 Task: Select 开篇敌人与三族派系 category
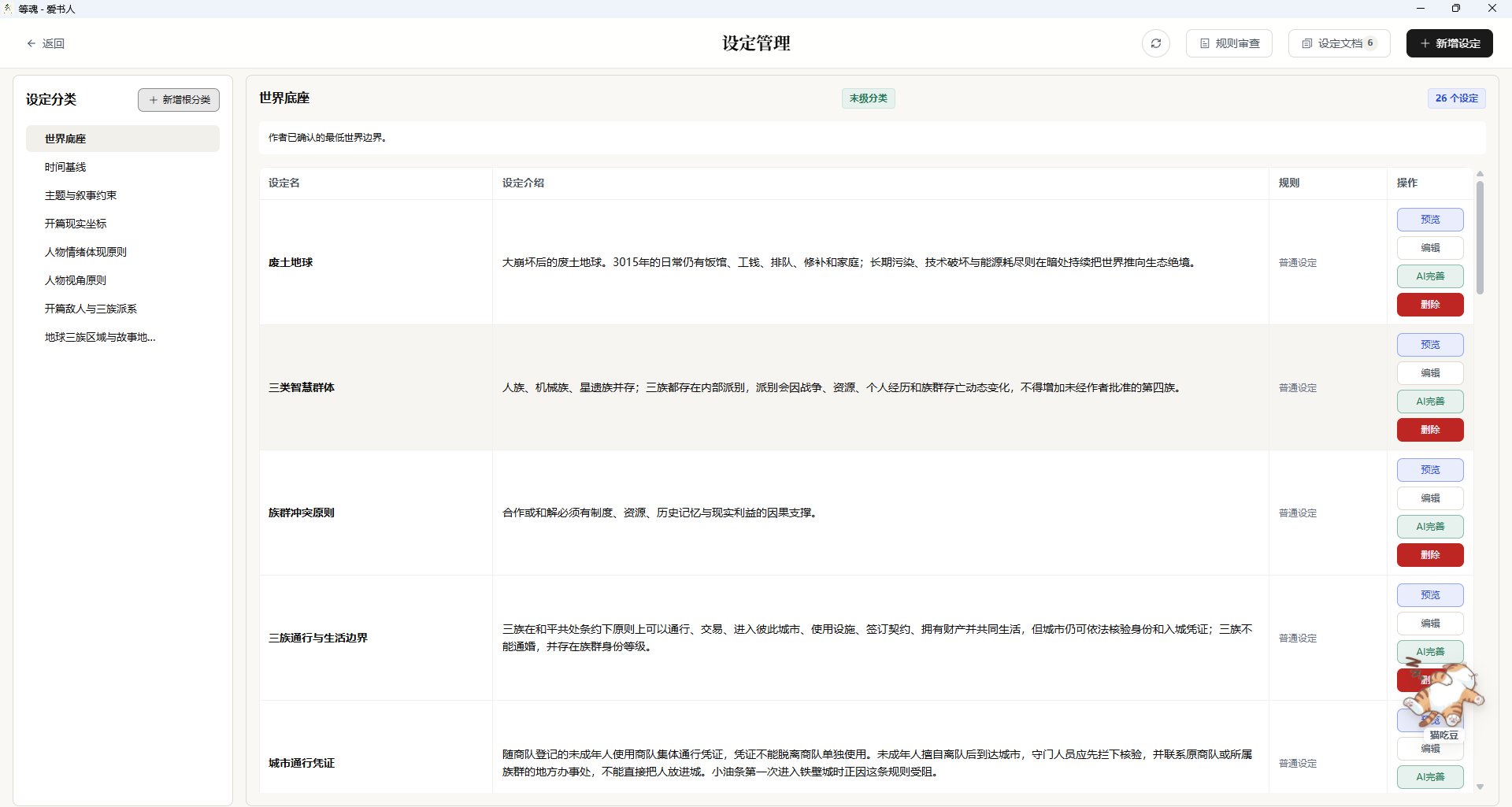[123, 309]
